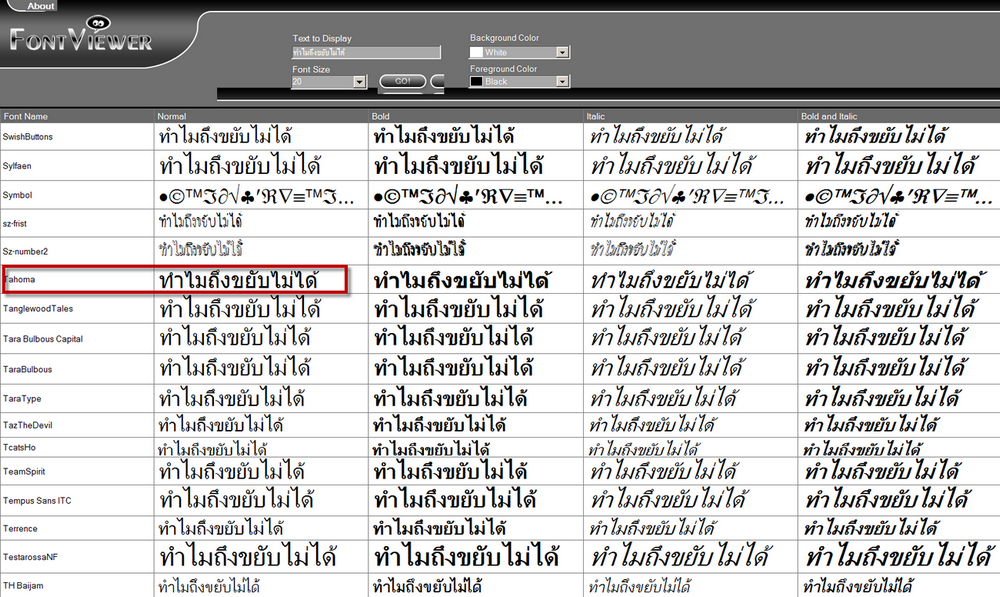Open the About menu tab
This screenshot has height=597, width=1000.
pos(40,6)
